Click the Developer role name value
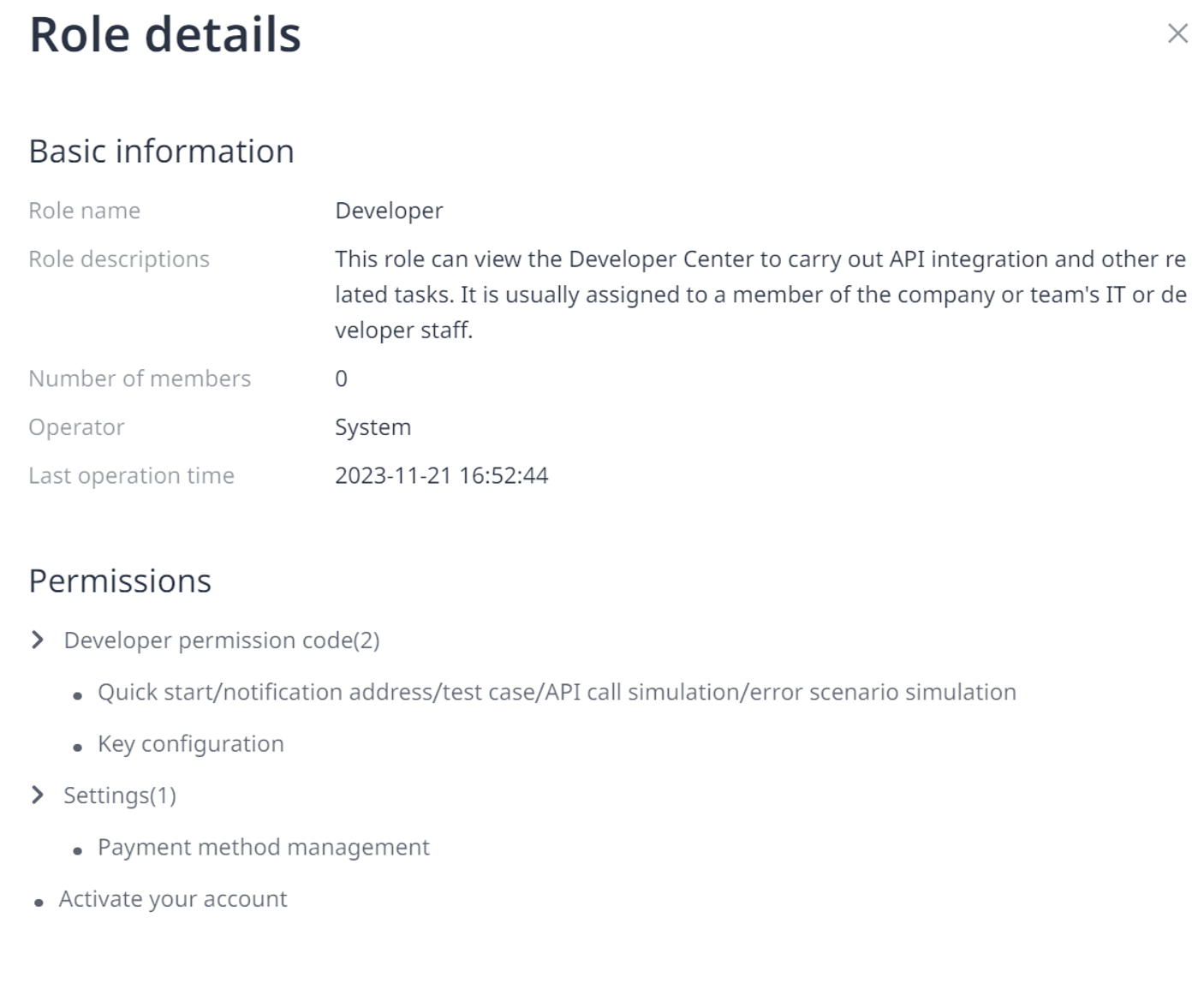 point(389,211)
